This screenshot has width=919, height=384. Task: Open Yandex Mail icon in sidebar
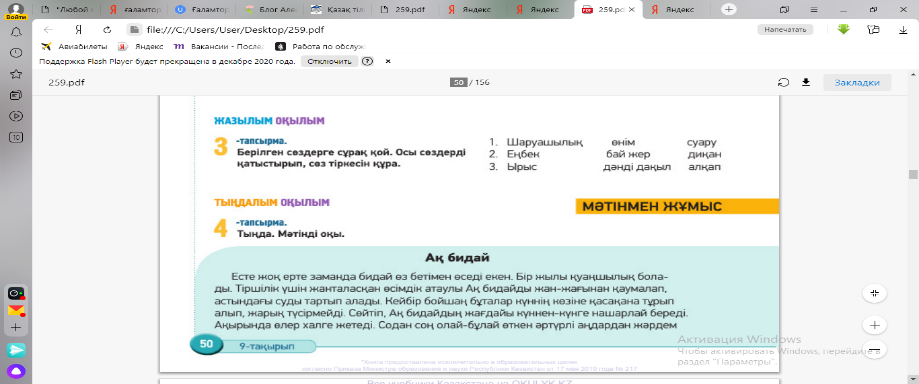click(16, 310)
